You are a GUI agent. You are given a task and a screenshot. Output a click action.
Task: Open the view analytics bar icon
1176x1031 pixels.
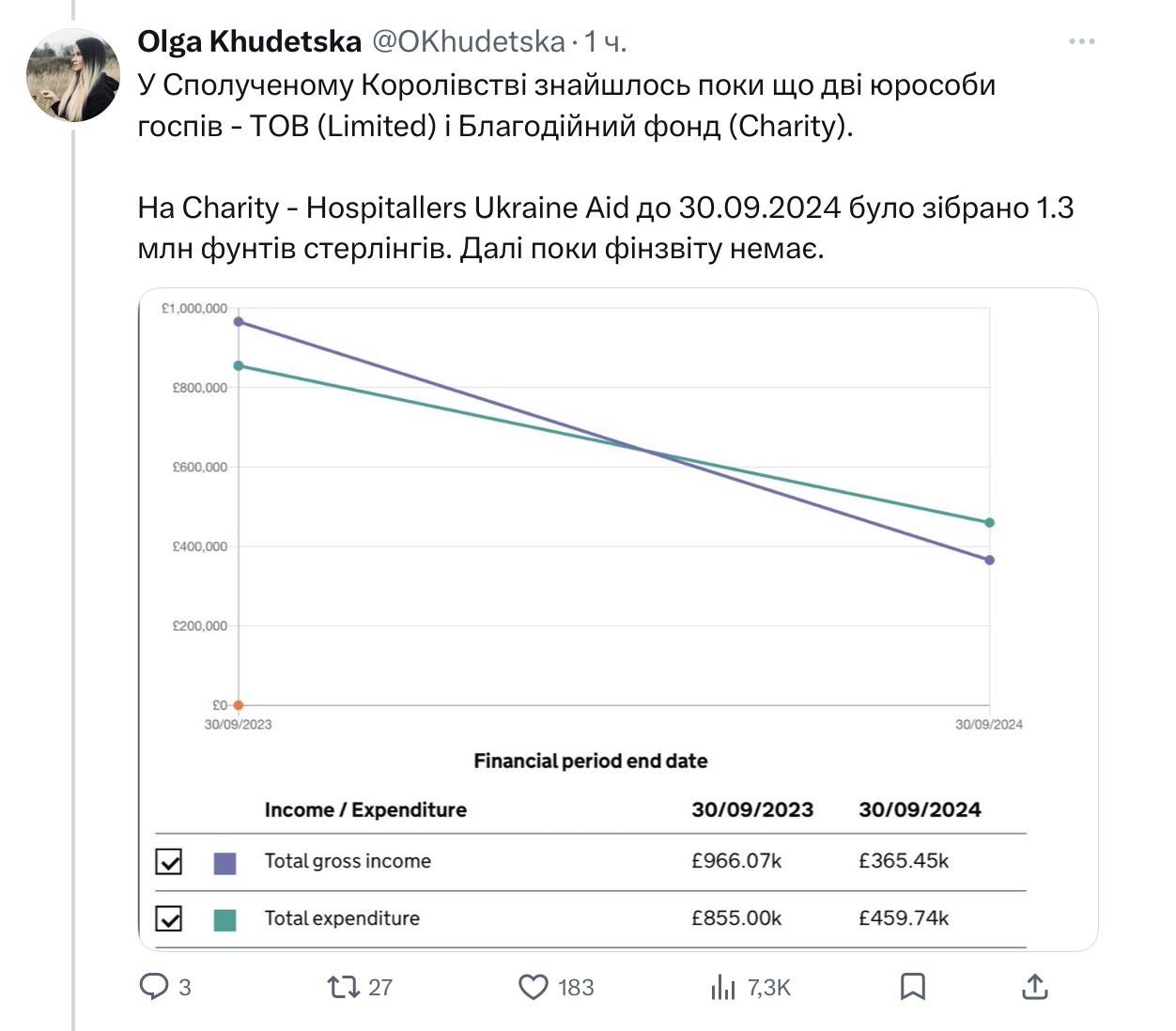coord(723,987)
